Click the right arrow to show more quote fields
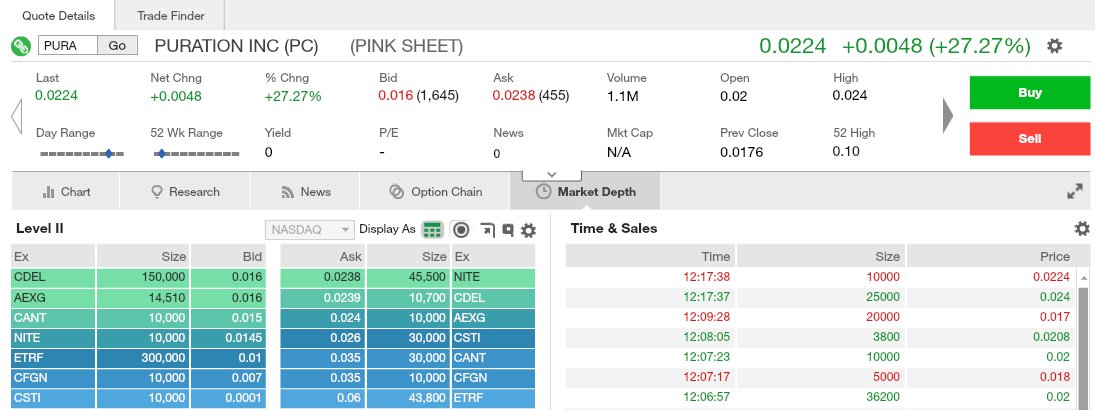1095x410 pixels. 948,115
